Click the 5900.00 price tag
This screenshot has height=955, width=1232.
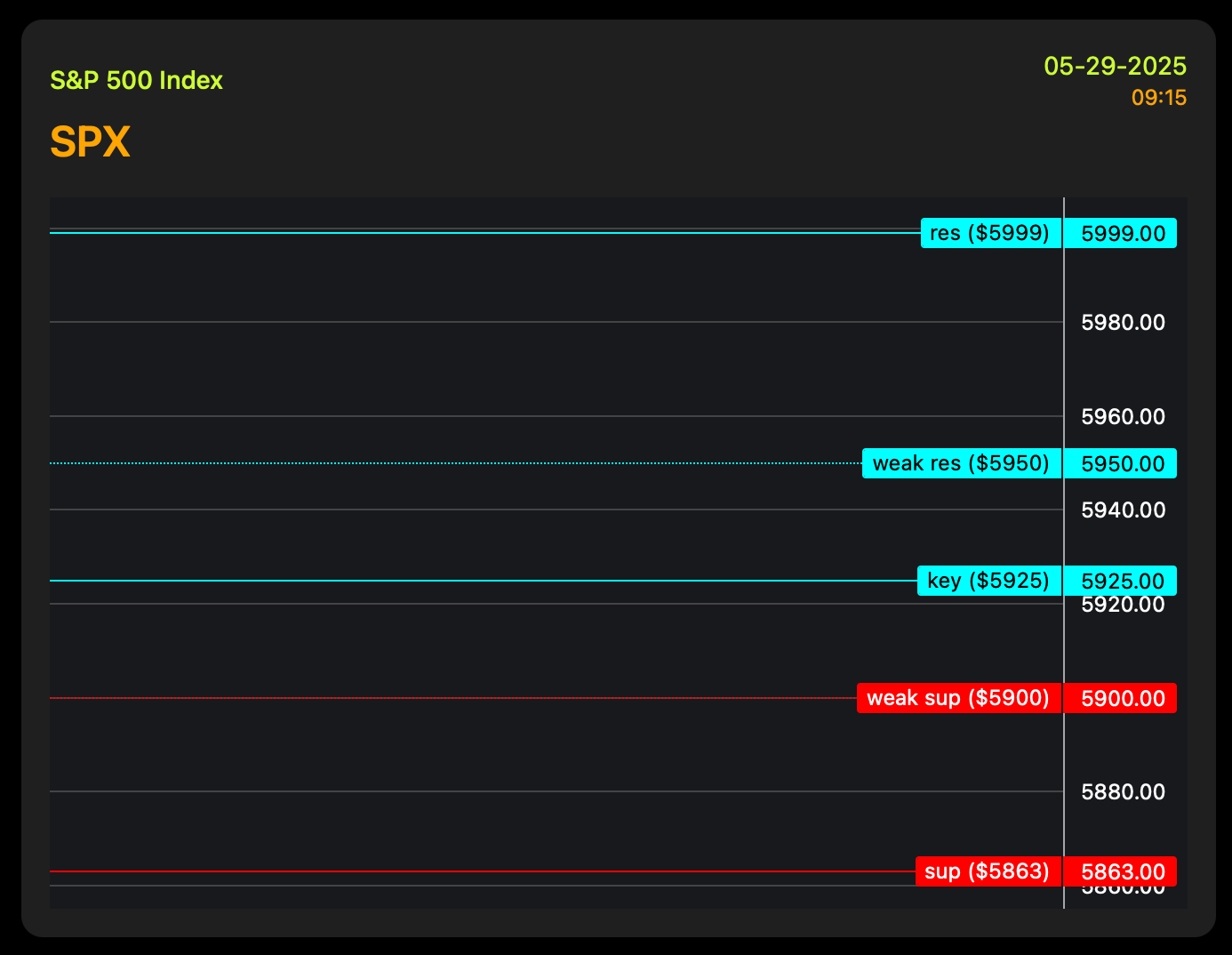point(1121,698)
